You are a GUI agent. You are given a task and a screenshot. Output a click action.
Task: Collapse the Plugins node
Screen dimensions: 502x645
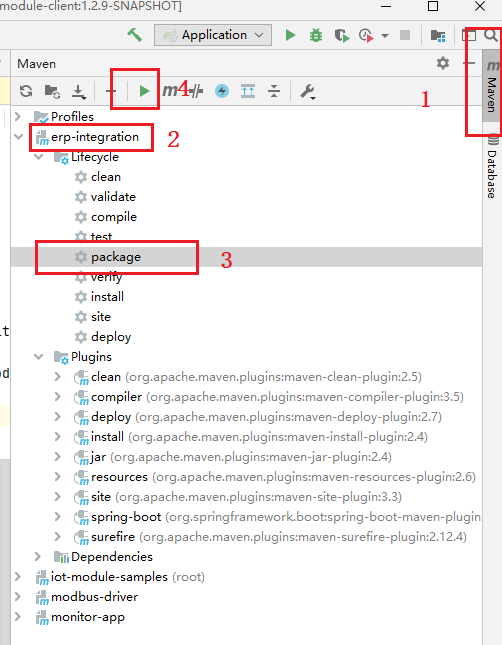coord(39,357)
